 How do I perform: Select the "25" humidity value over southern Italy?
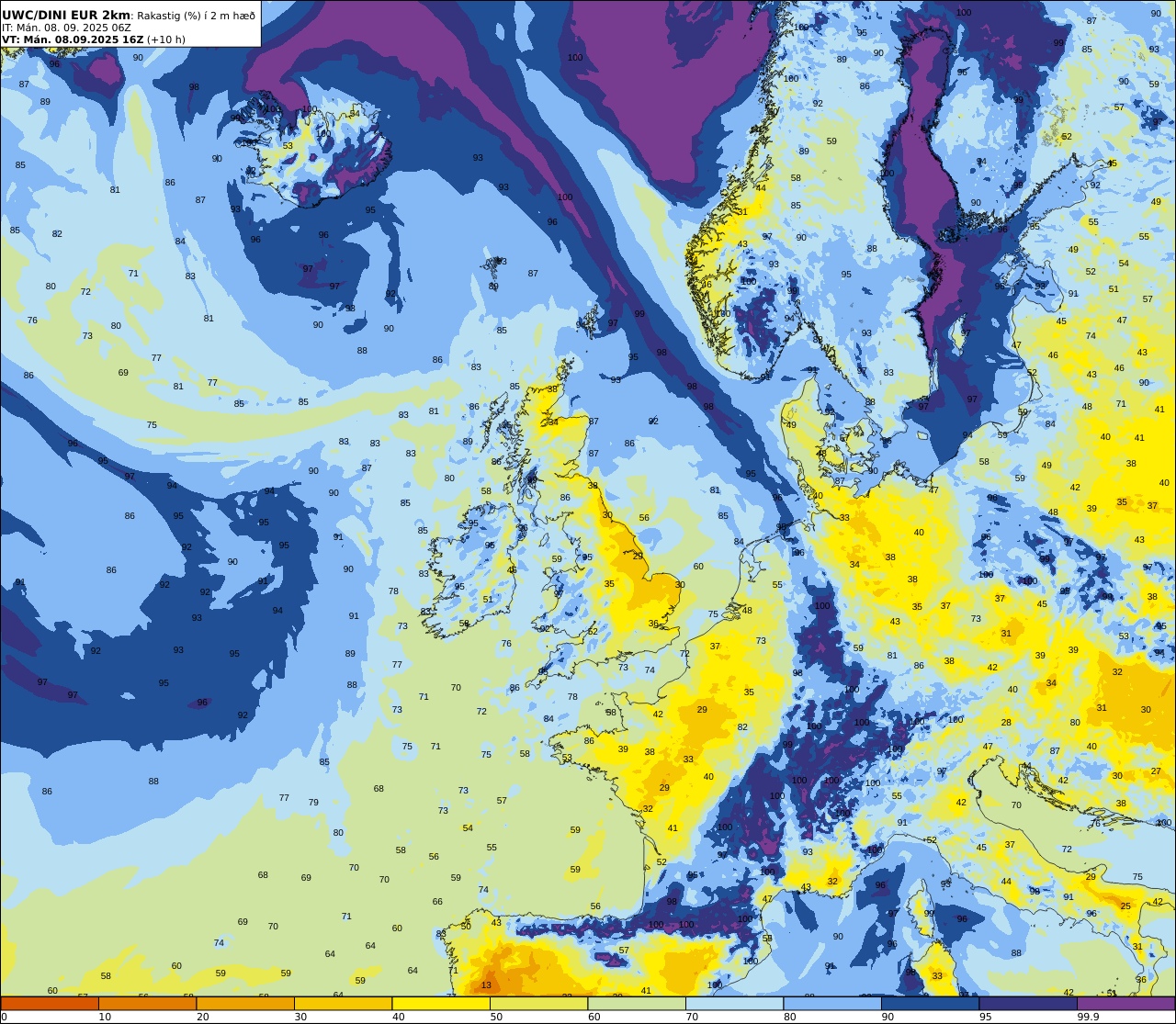tap(1125, 906)
